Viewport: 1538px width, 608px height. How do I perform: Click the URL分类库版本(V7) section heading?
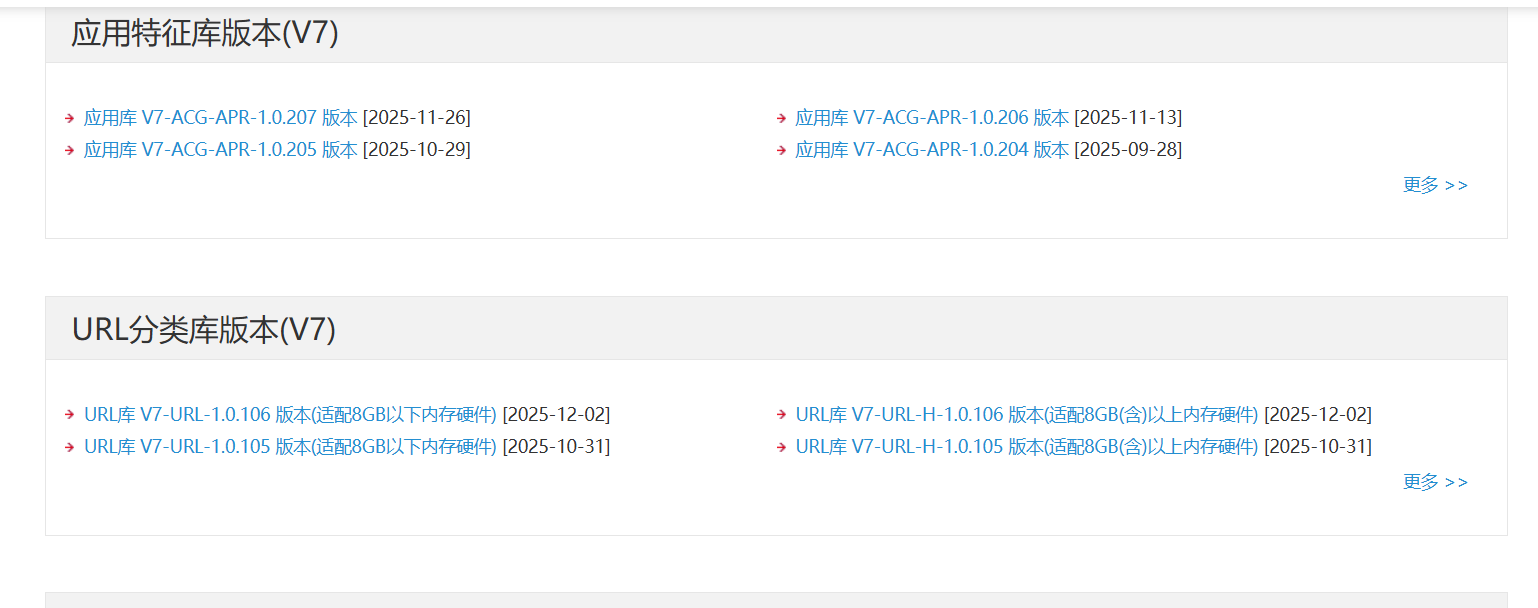pos(204,330)
